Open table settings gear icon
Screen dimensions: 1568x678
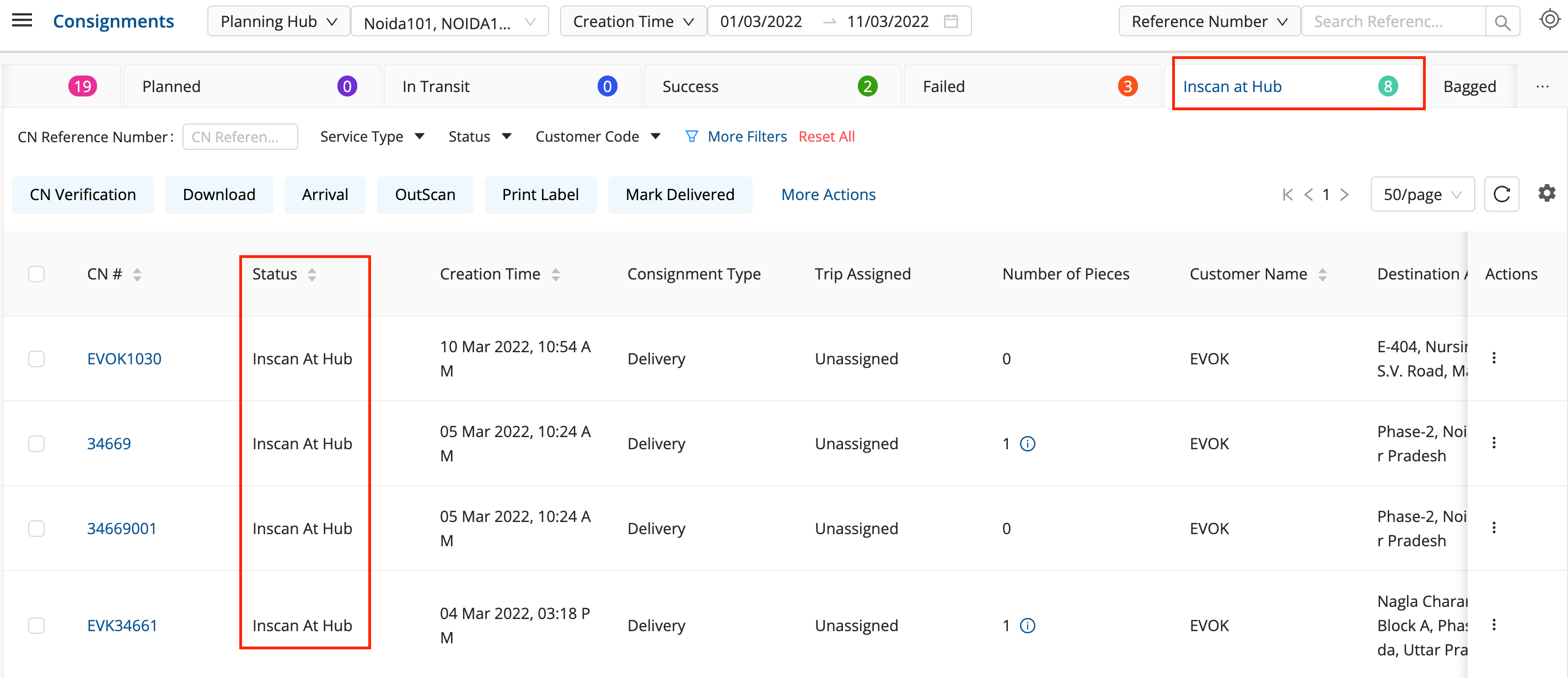1546,193
